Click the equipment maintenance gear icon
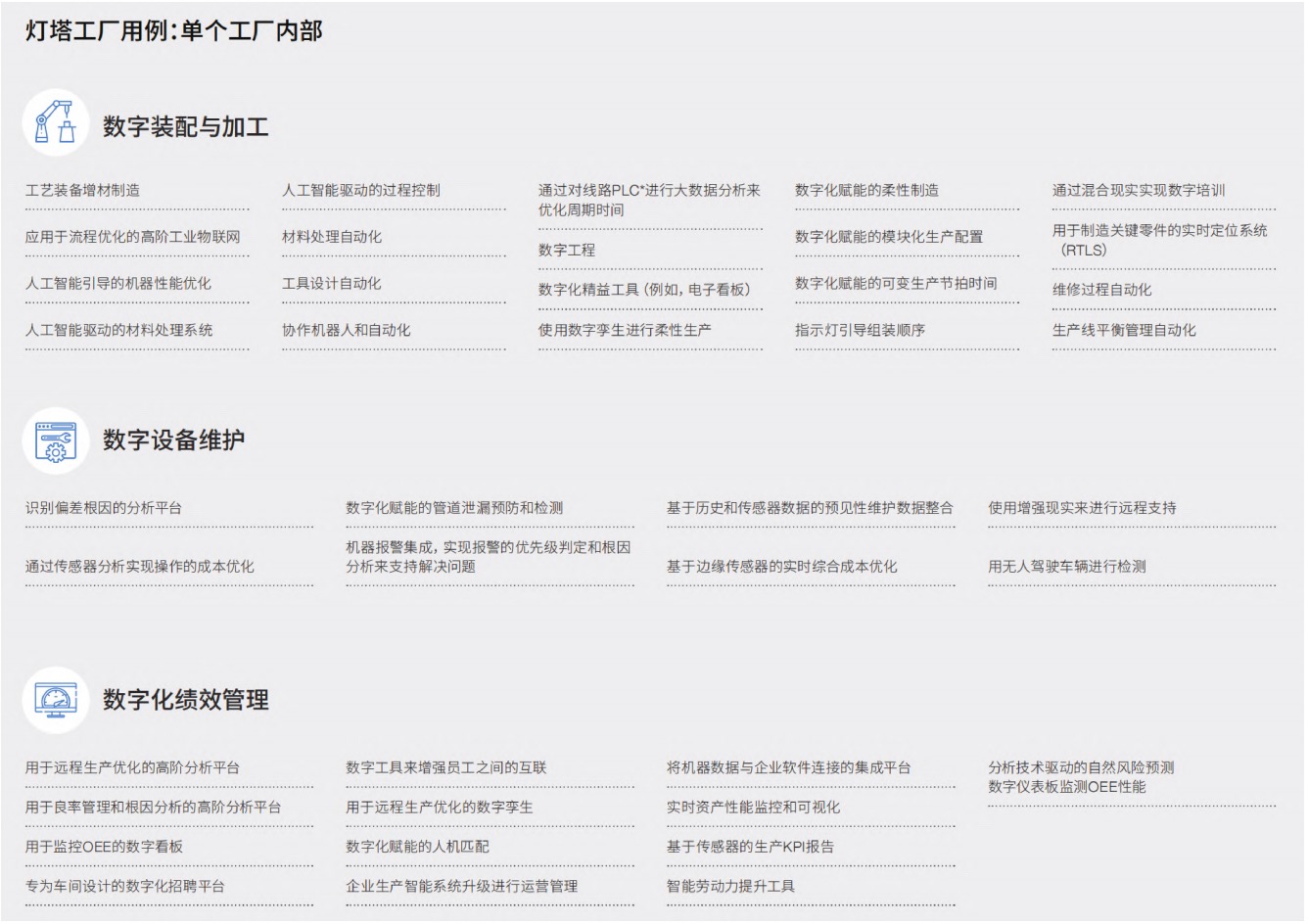1308x924 pixels. coord(56,440)
